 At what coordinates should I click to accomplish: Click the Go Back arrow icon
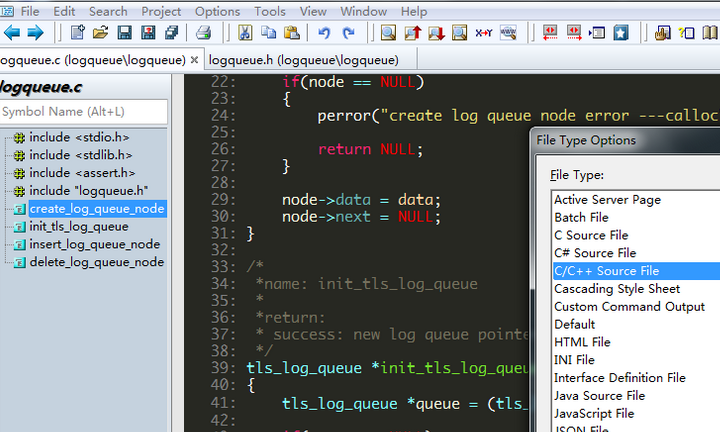point(12,33)
